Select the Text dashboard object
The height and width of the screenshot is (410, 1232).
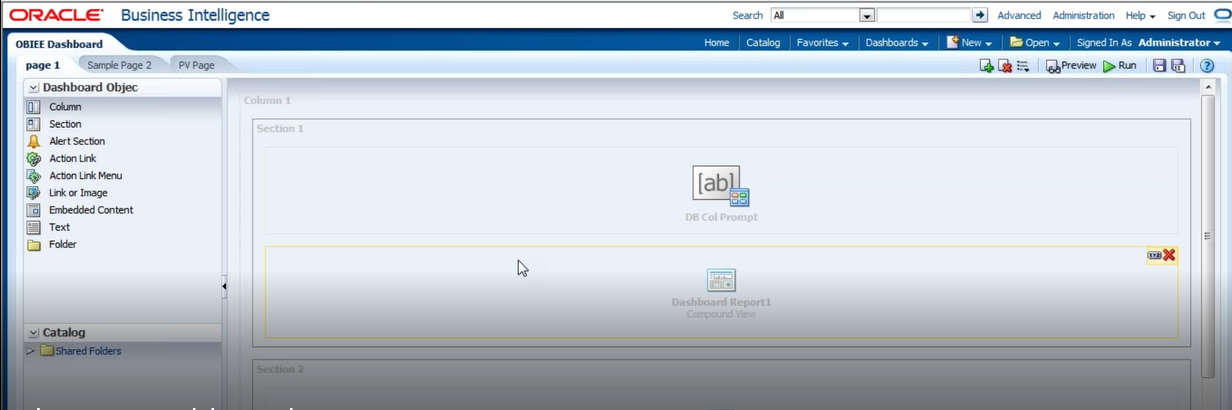[59, 227]
